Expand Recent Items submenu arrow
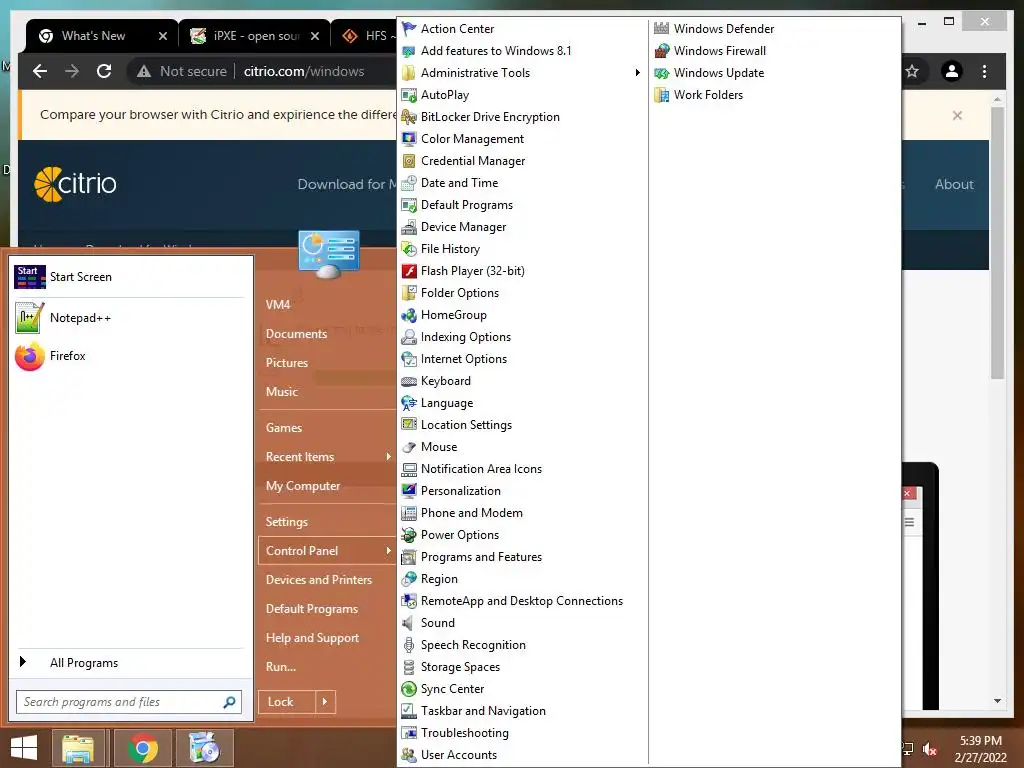Image resolution: width=1024 pixels, height=768 pixels. point(389,456)
